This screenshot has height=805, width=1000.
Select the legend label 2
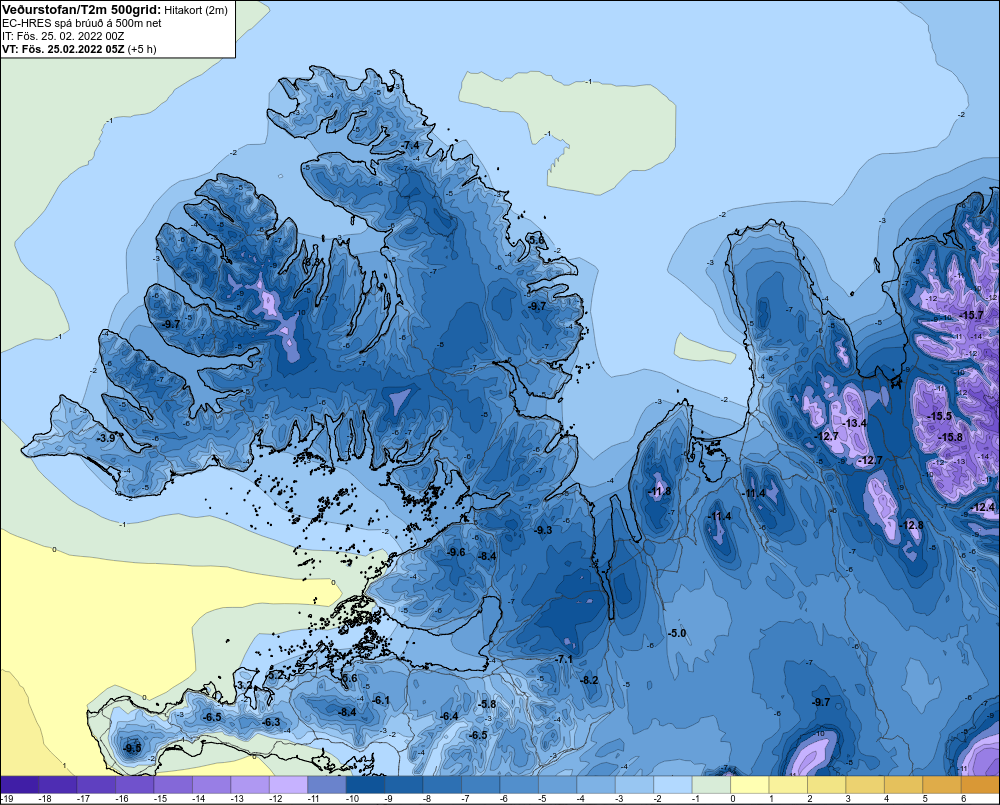(x=809, y=799)
